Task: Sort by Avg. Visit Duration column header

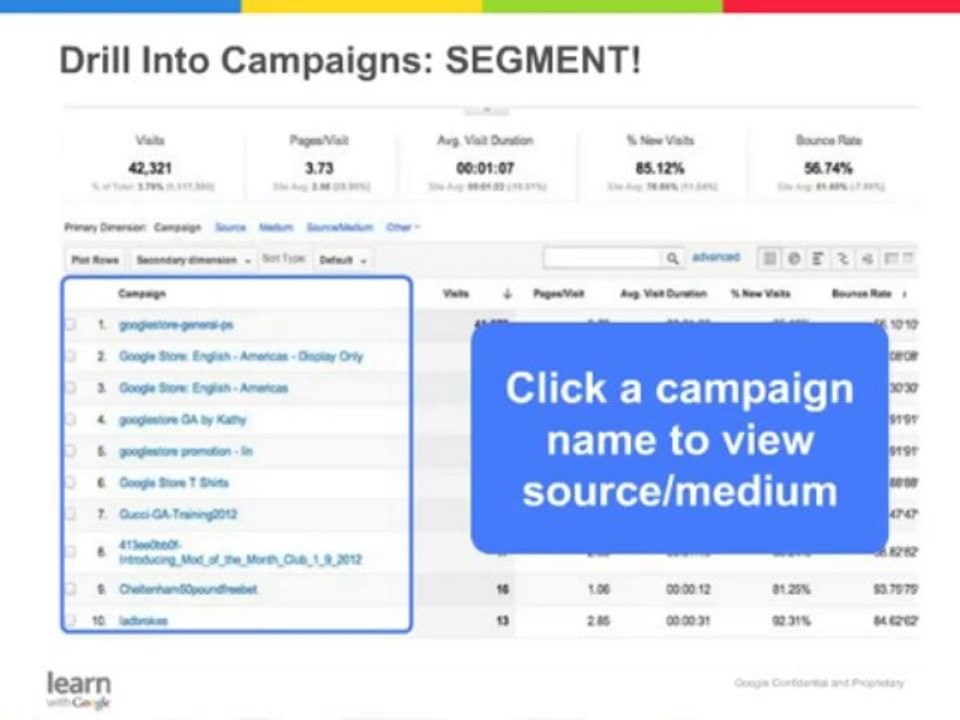Action: pyautogui.click(x=664, y=294)
